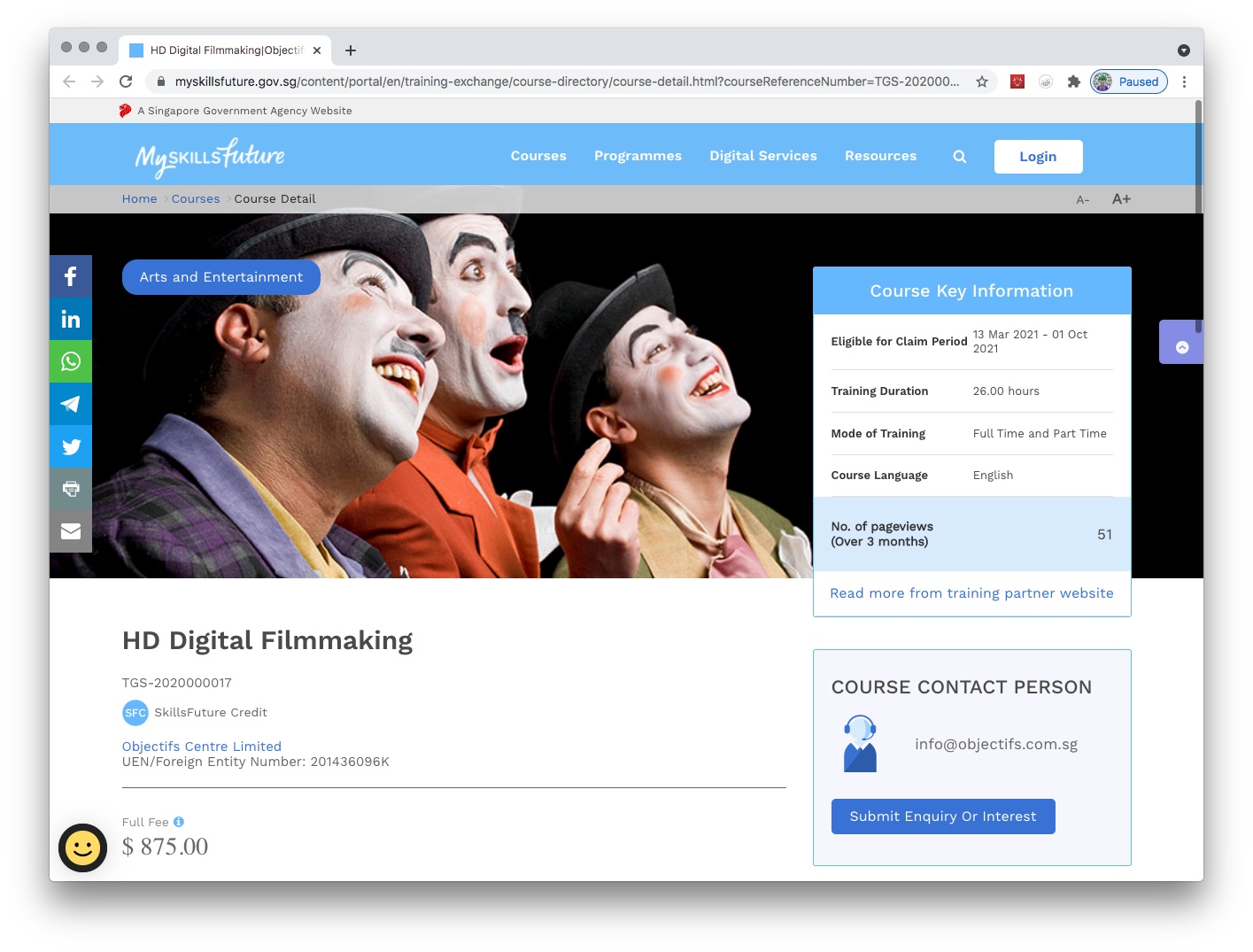Click the Telegram share icon
This screenshot has height=952, width=1253.
[71, 404]
